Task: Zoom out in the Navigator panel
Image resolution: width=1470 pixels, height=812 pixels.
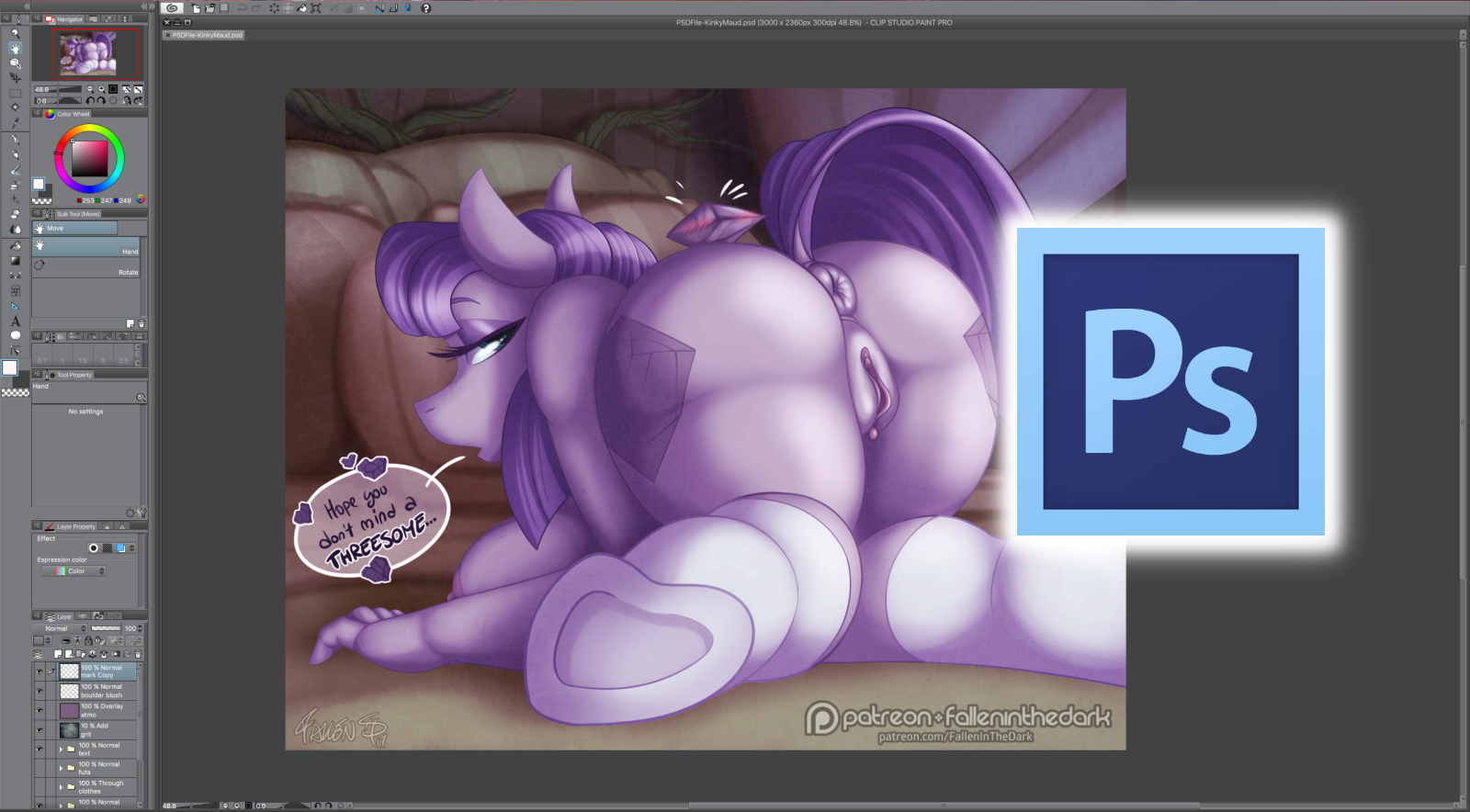Action: (x=90, y=90)
